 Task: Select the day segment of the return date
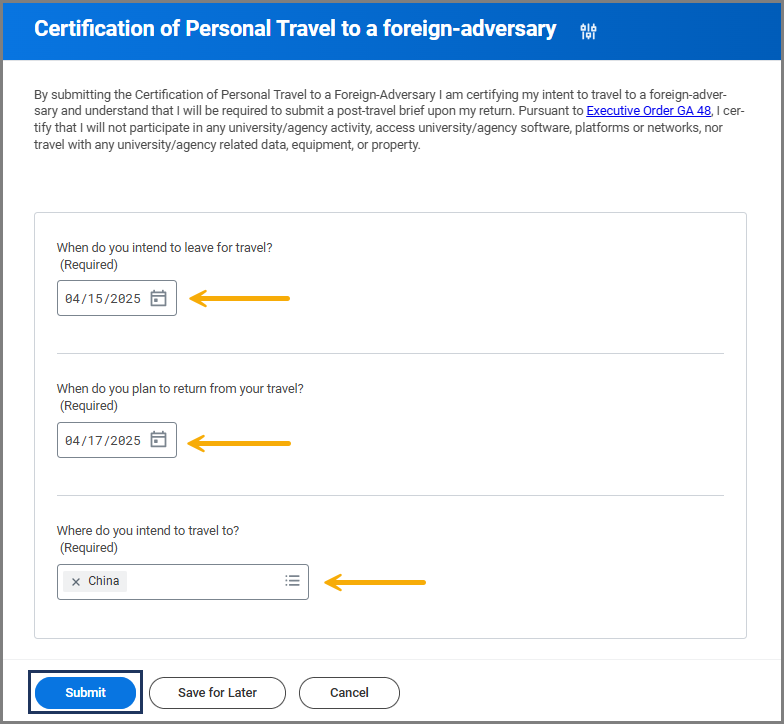[95, 441]
